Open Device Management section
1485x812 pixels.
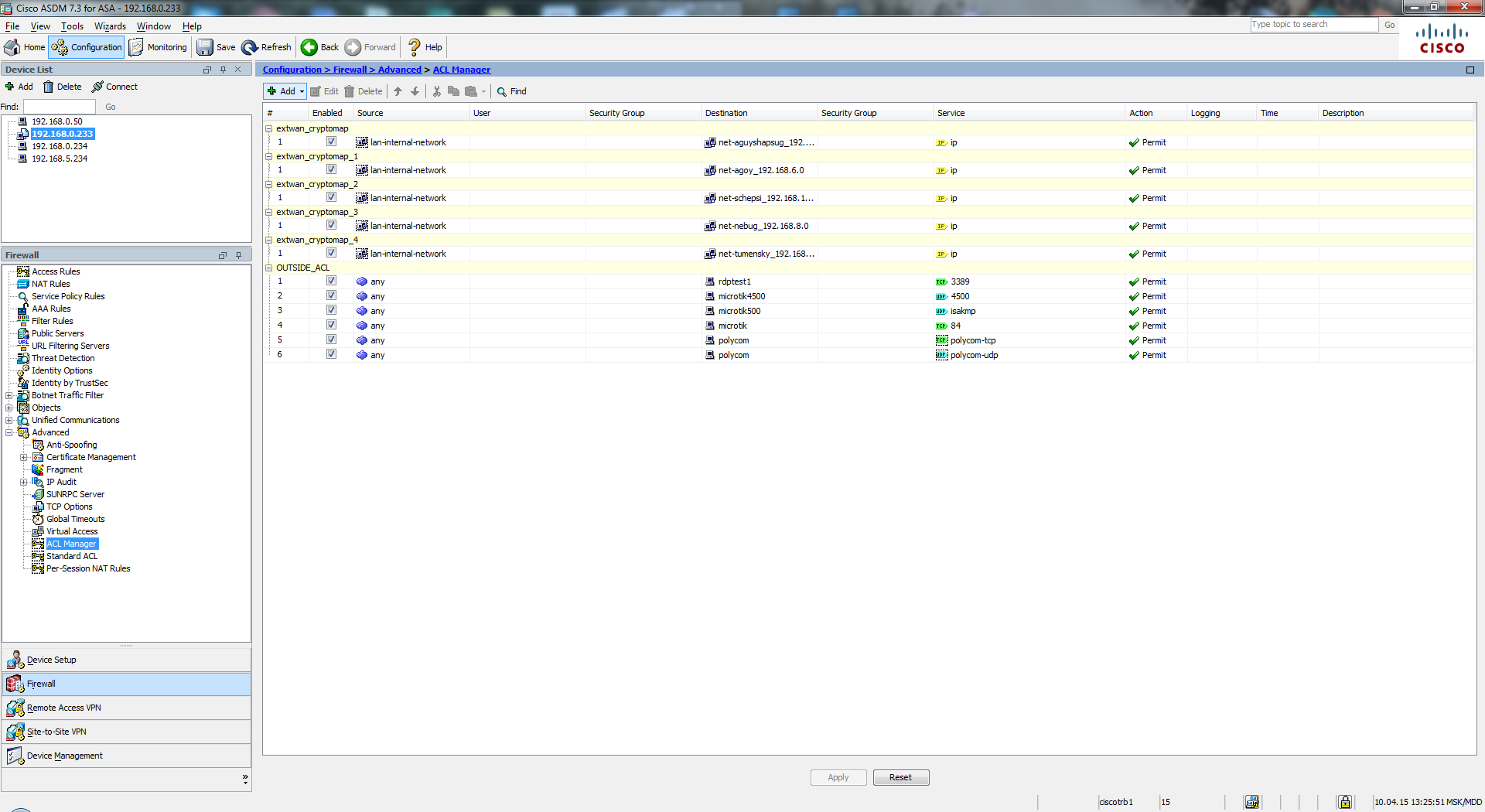127,756
